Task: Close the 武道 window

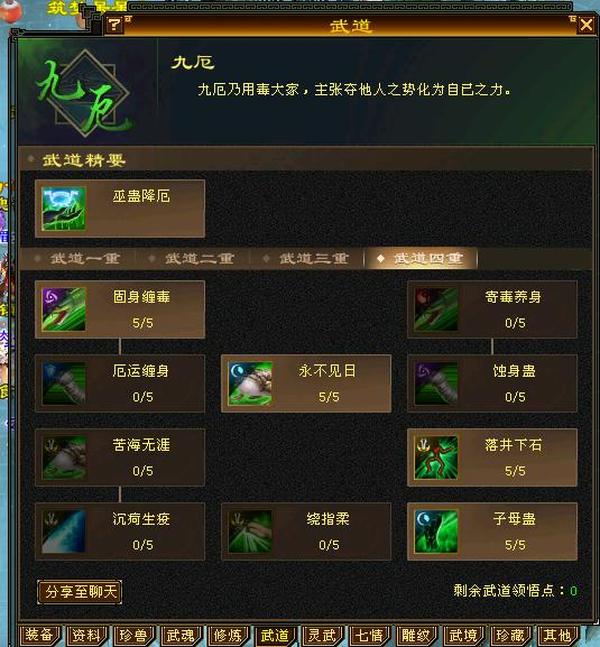Action: pos(586,25)
